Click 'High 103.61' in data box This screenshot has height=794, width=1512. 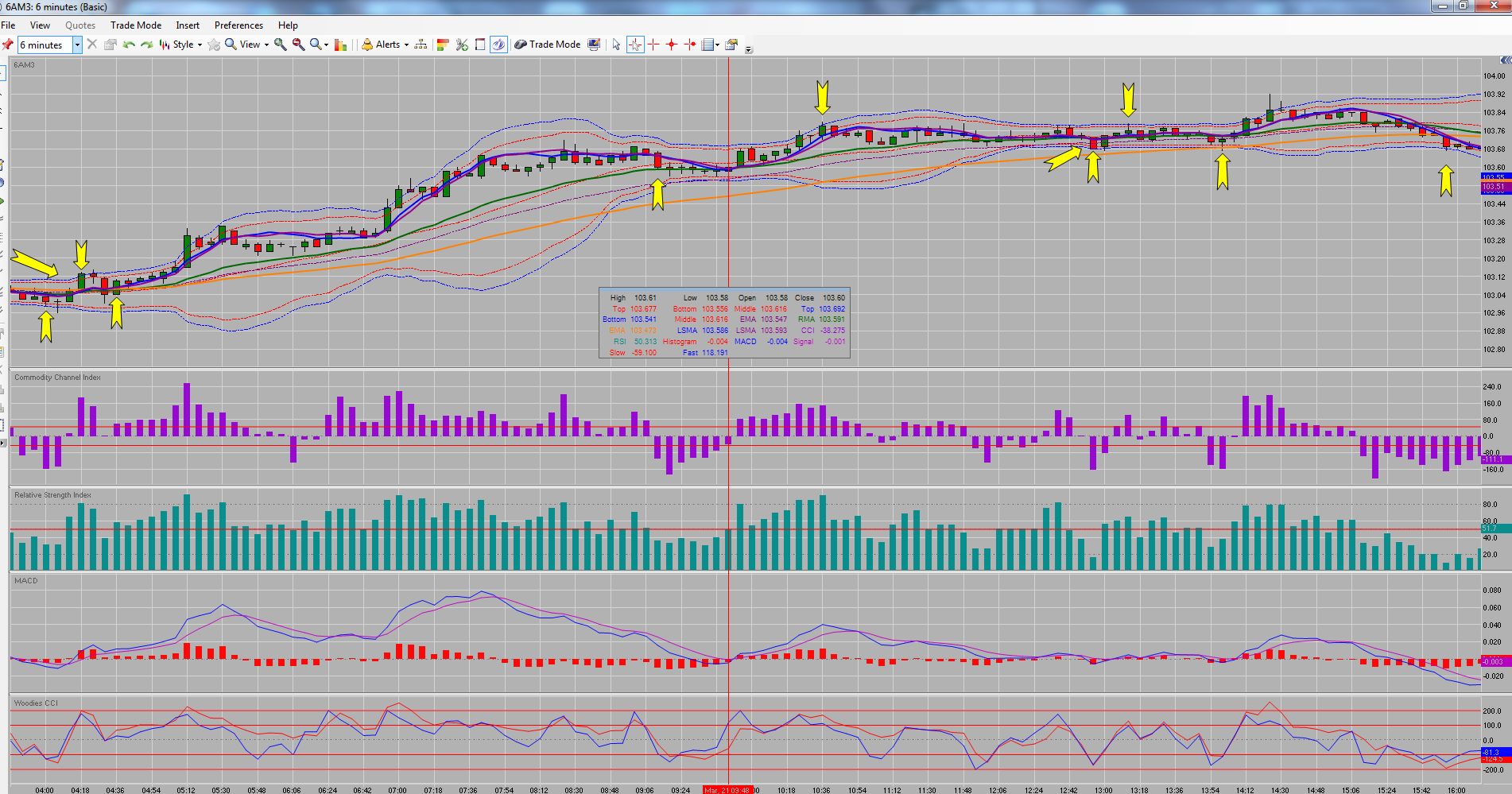tap(634, 298)
